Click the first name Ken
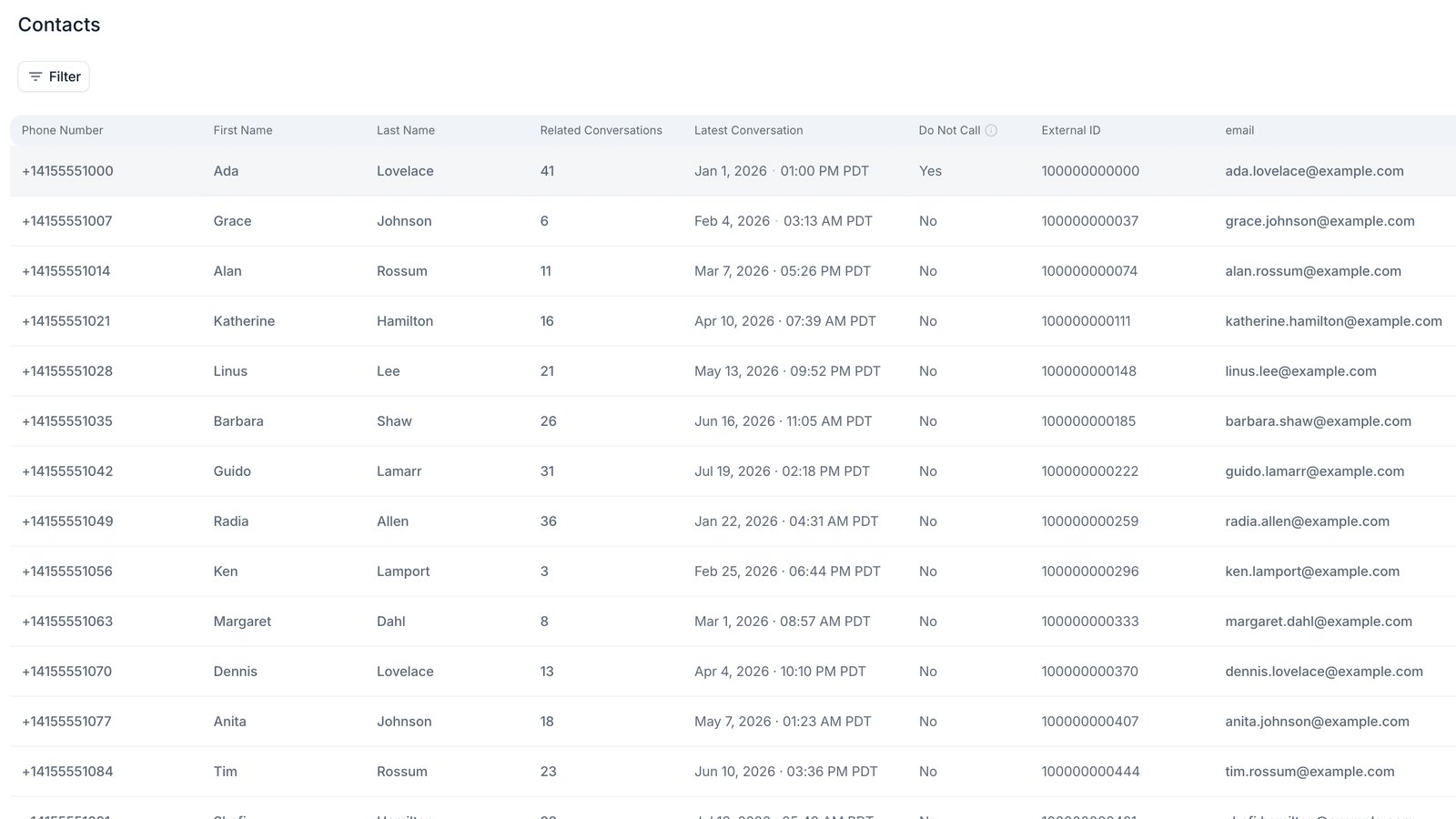The image size is (1456, 819). click(226, 571)
